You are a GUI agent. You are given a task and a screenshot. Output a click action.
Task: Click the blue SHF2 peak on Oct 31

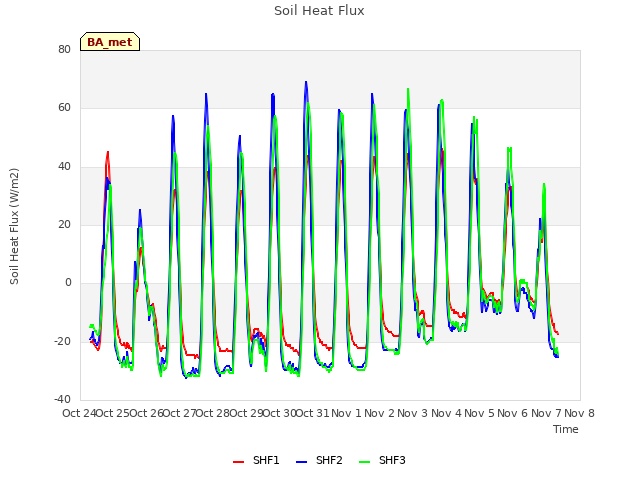pyautogui.click(x=306, y=82)
